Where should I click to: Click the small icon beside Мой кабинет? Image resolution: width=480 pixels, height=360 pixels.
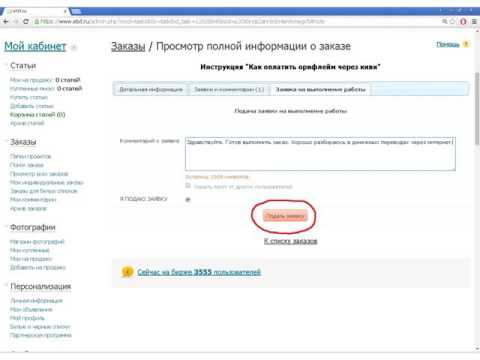coord(74,47)
